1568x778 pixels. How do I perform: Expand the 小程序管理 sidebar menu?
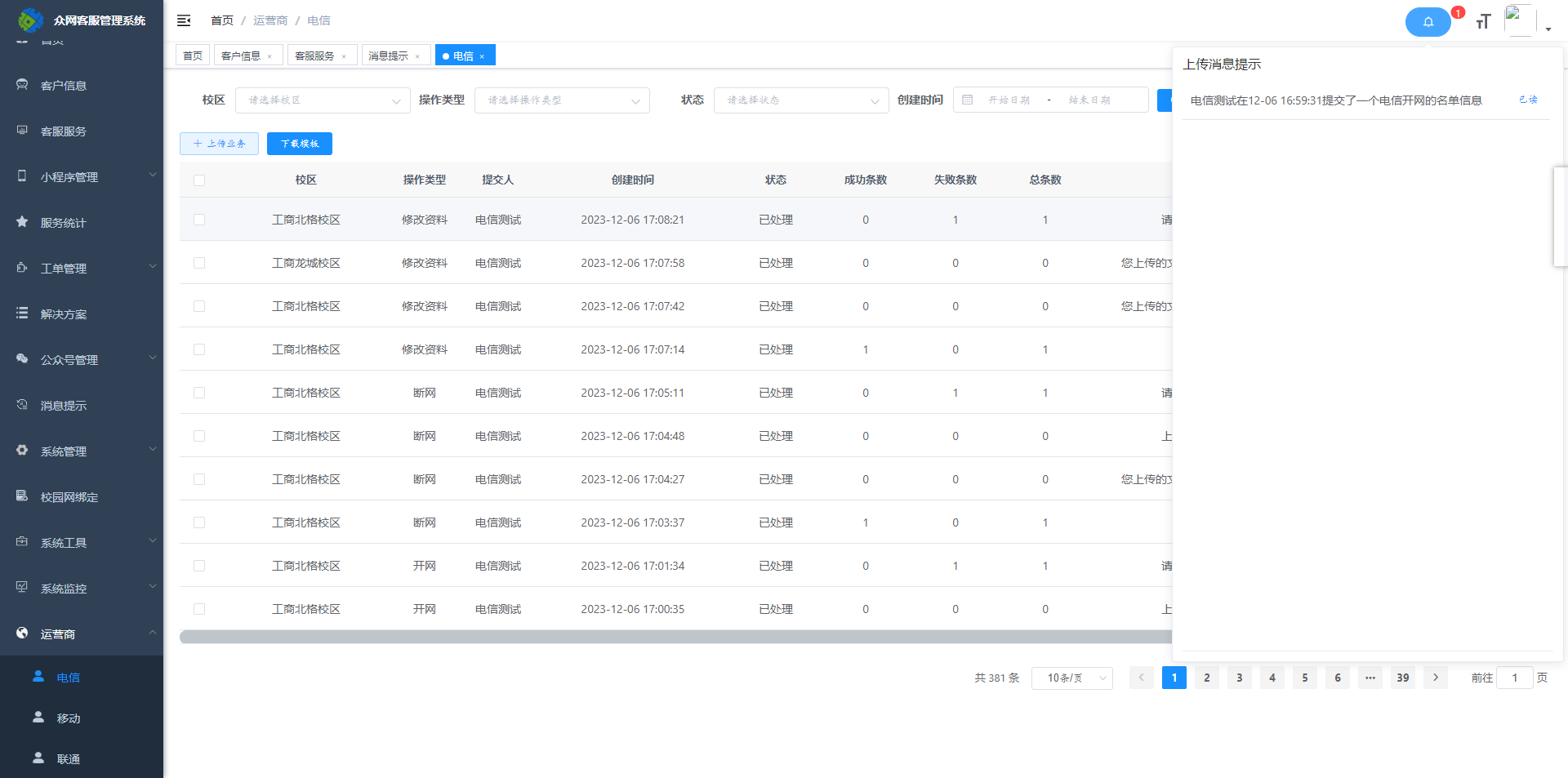[152, 175]
